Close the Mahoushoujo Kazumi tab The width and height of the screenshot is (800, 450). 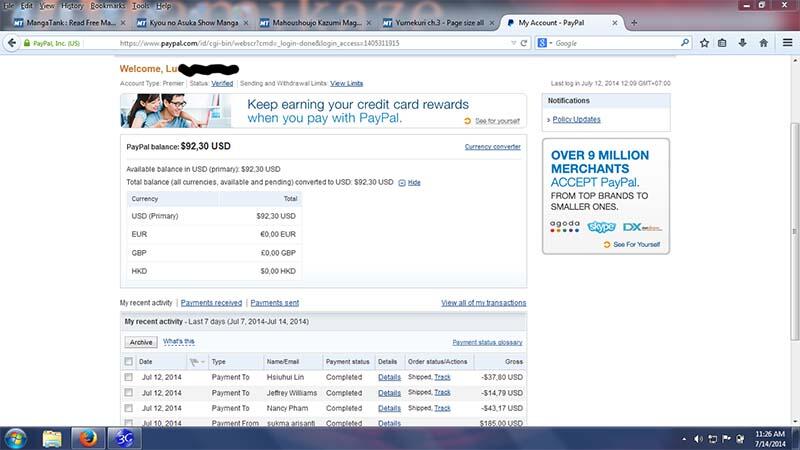[369, 23]
